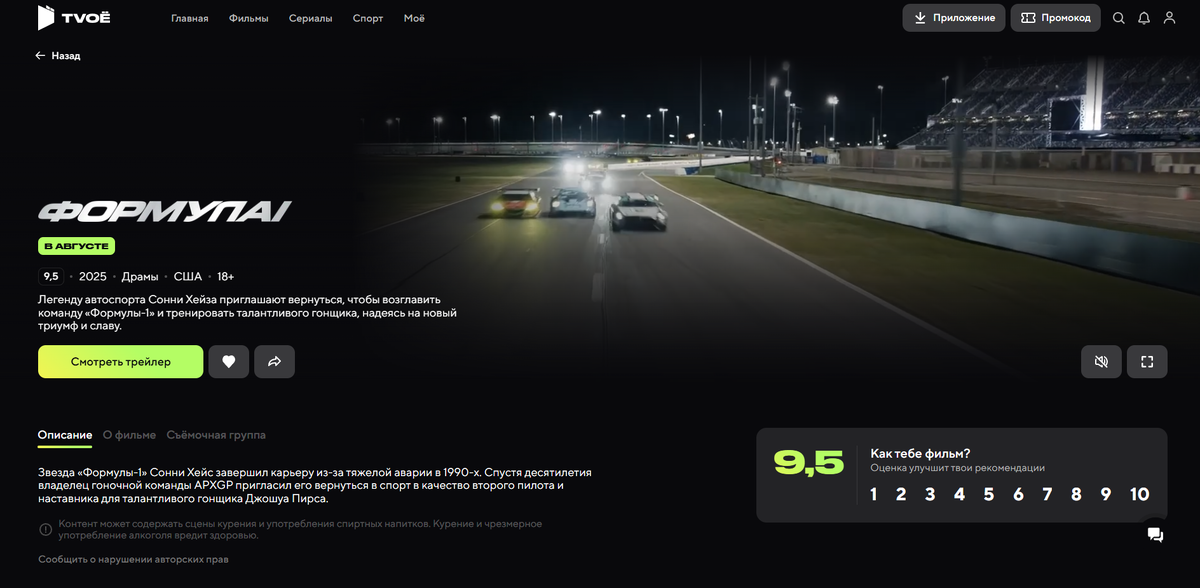This screenshot has height=588, width=1200.
Task: Rate the film 7
Action: [1047, 494]
